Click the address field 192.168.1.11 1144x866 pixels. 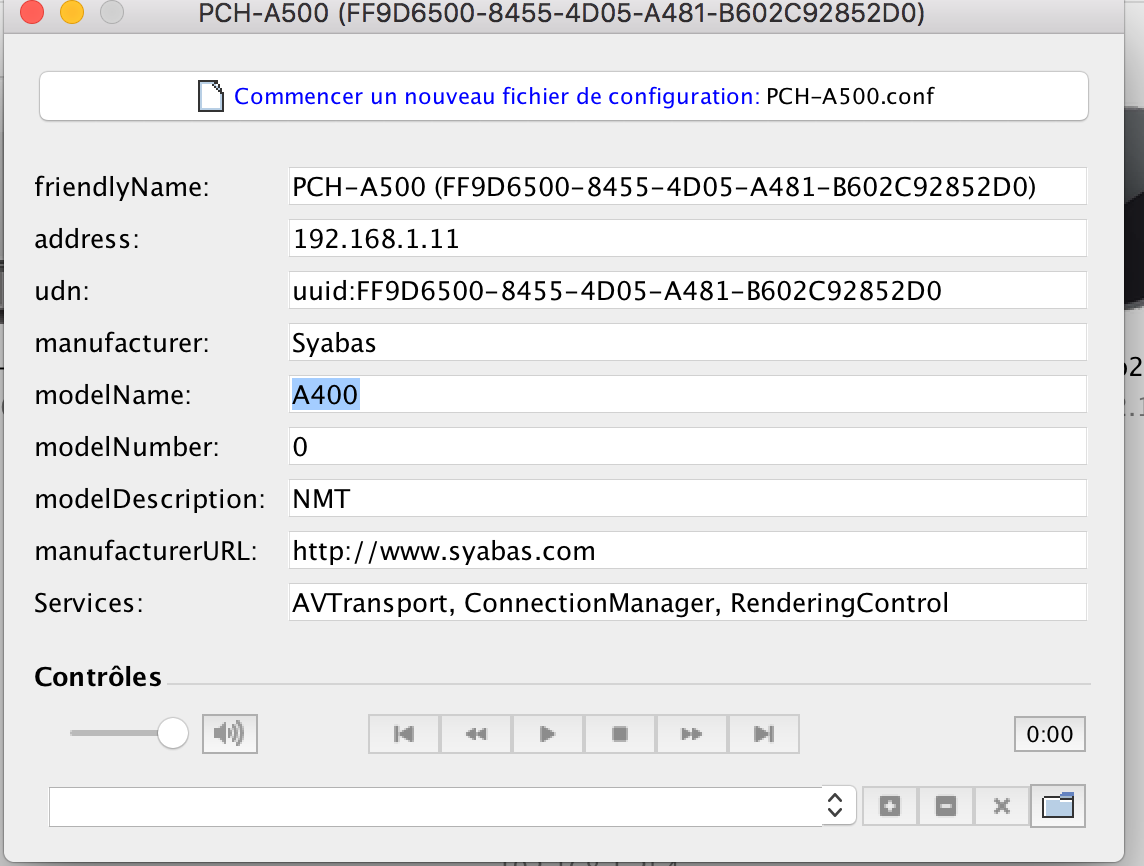pos(687,239)
